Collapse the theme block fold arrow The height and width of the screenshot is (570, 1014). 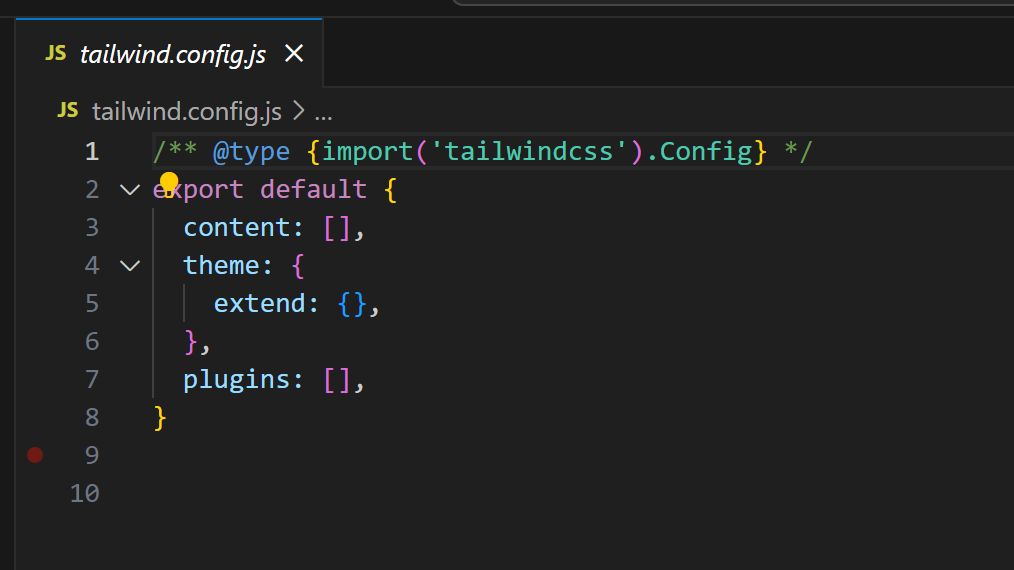pyautogui.click(x=130, y=266)
